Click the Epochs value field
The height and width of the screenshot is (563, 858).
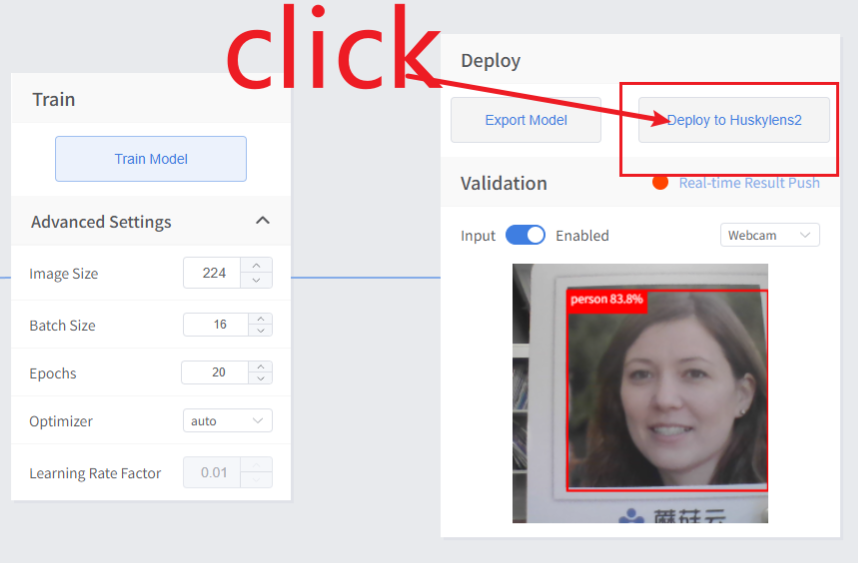click(212, 373)
